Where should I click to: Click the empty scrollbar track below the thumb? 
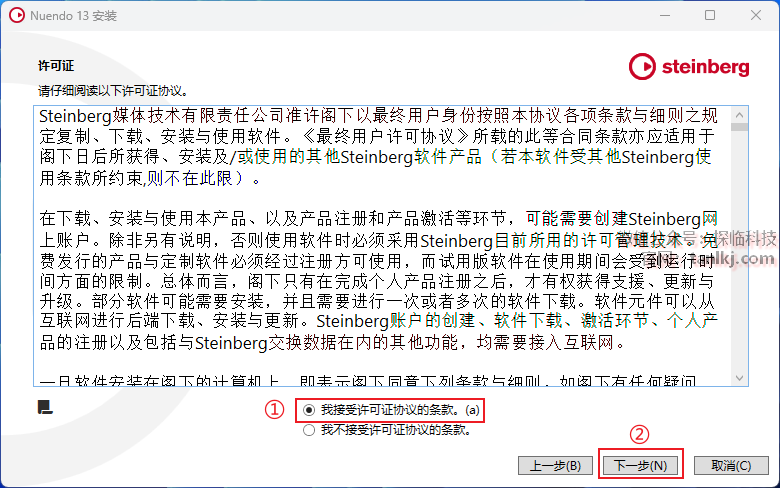click(740, 251)
